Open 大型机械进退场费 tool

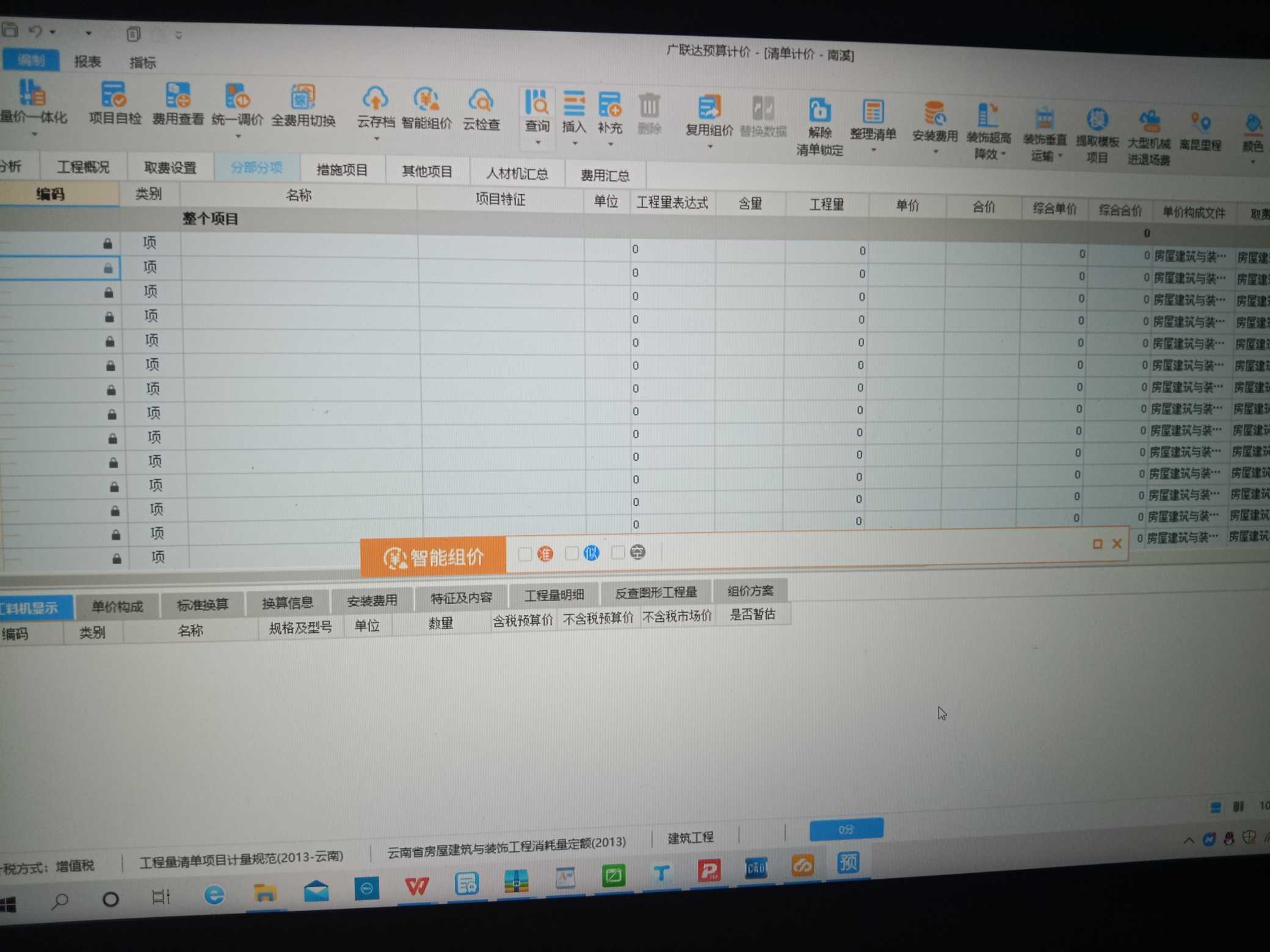pyautogui.click(x=1148, y=138)
